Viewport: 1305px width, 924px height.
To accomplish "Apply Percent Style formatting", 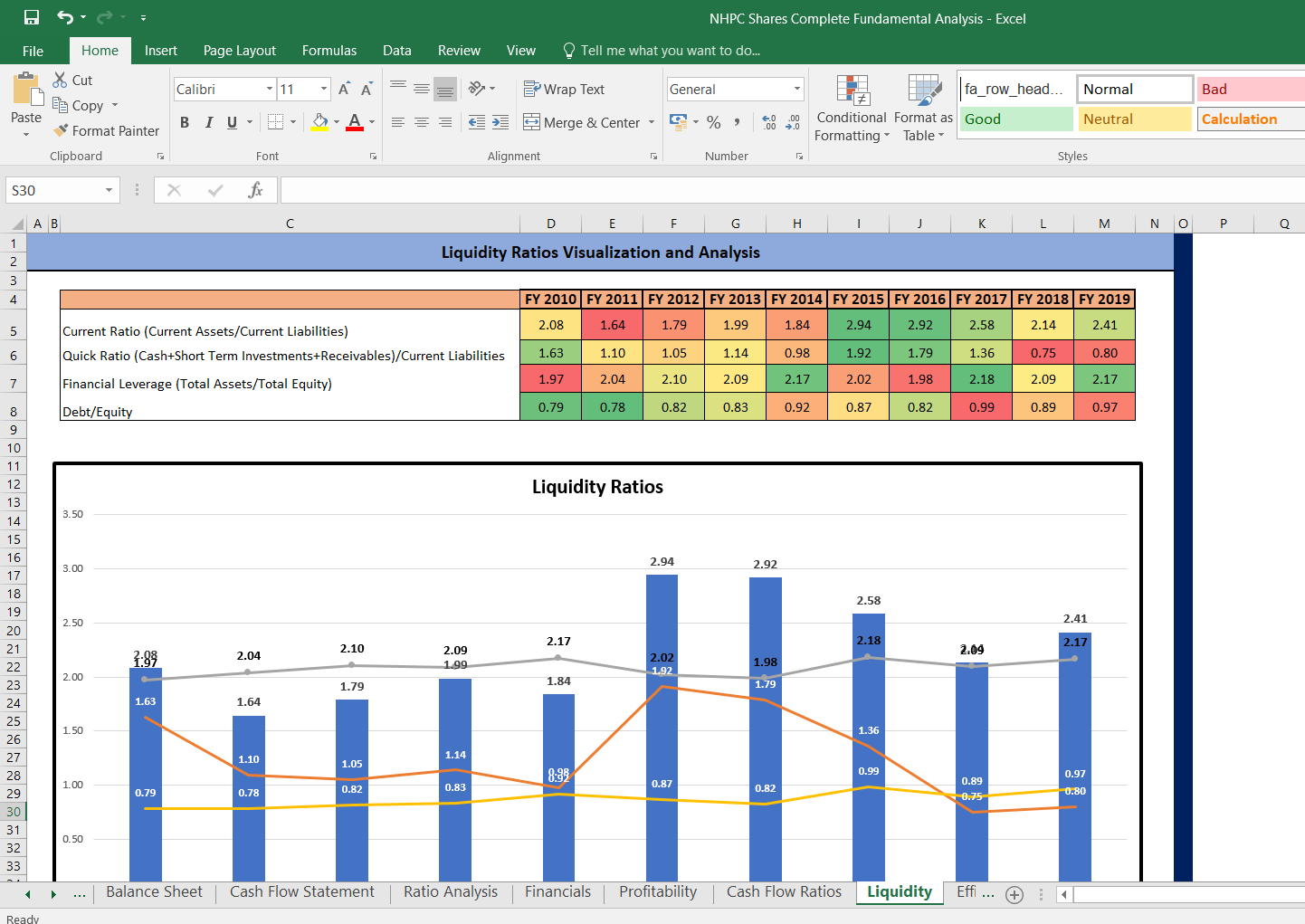I will [714, 122].
